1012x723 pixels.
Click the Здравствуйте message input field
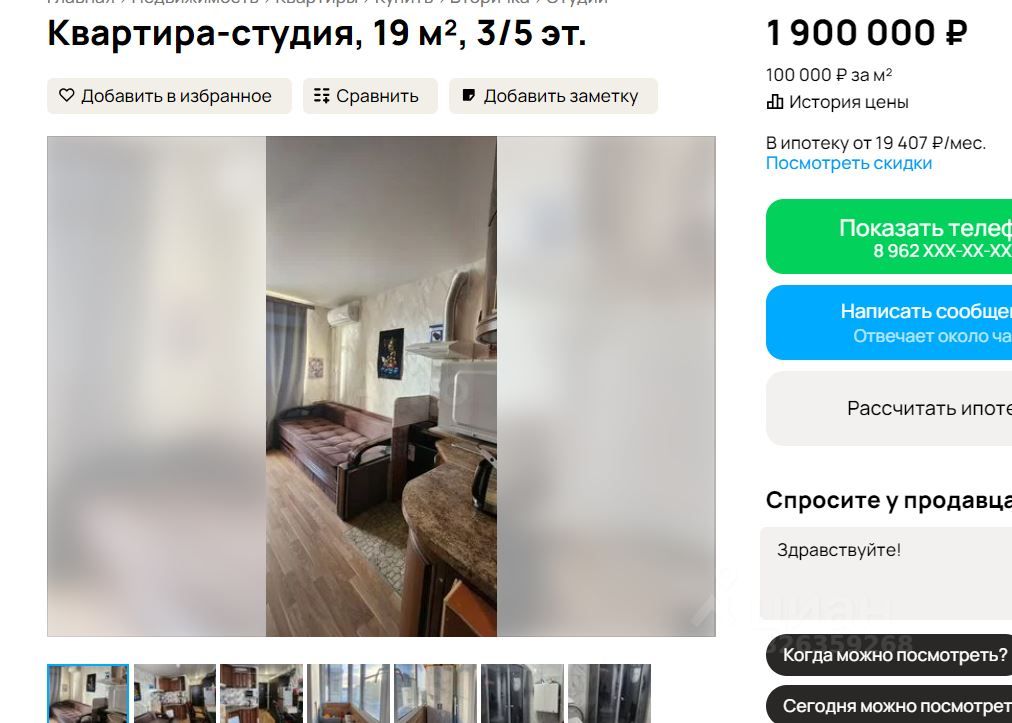click(886, 573)
